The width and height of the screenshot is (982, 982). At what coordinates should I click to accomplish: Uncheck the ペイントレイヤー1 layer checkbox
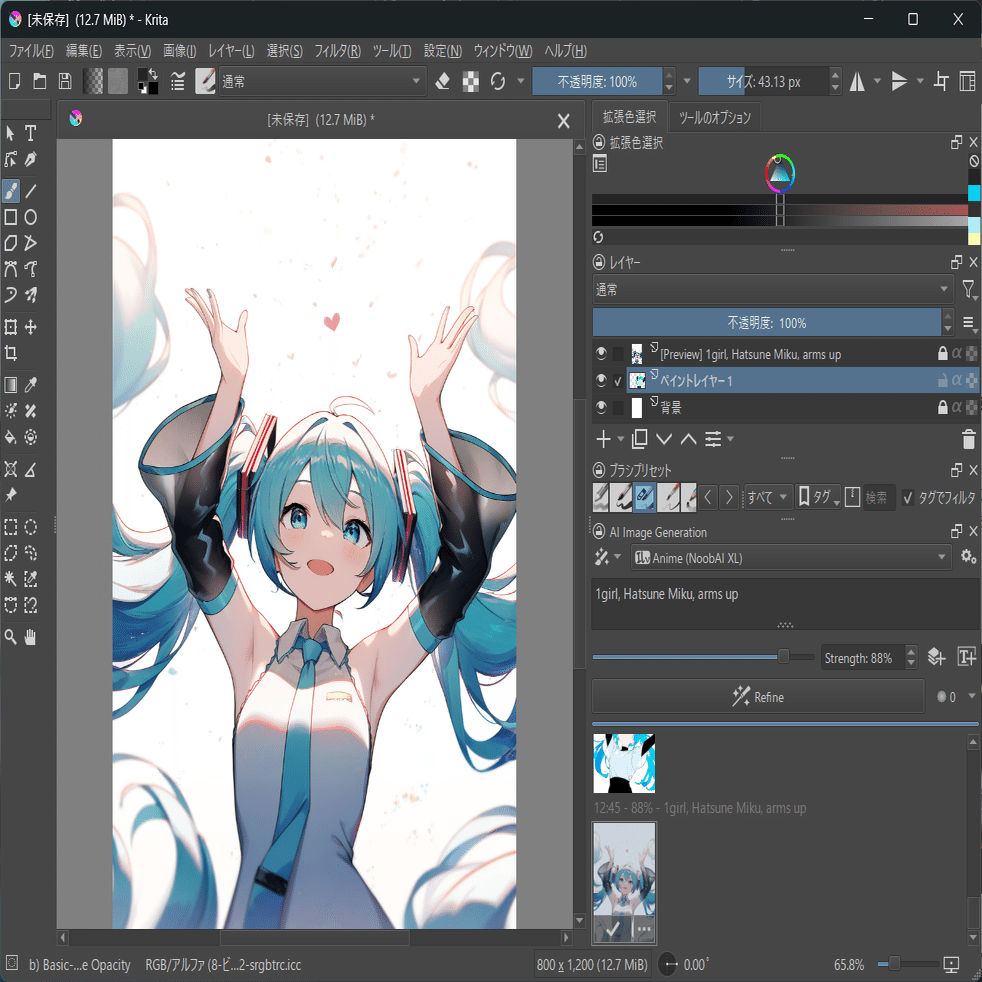click(618, 381)
